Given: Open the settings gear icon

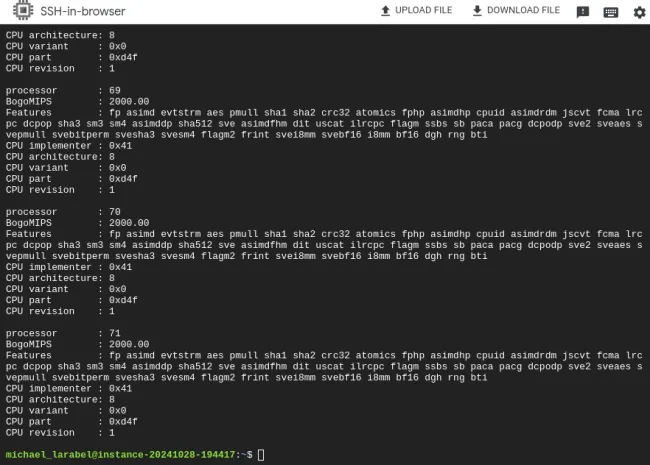Looking at the screenshot, I should click(639, 12).
